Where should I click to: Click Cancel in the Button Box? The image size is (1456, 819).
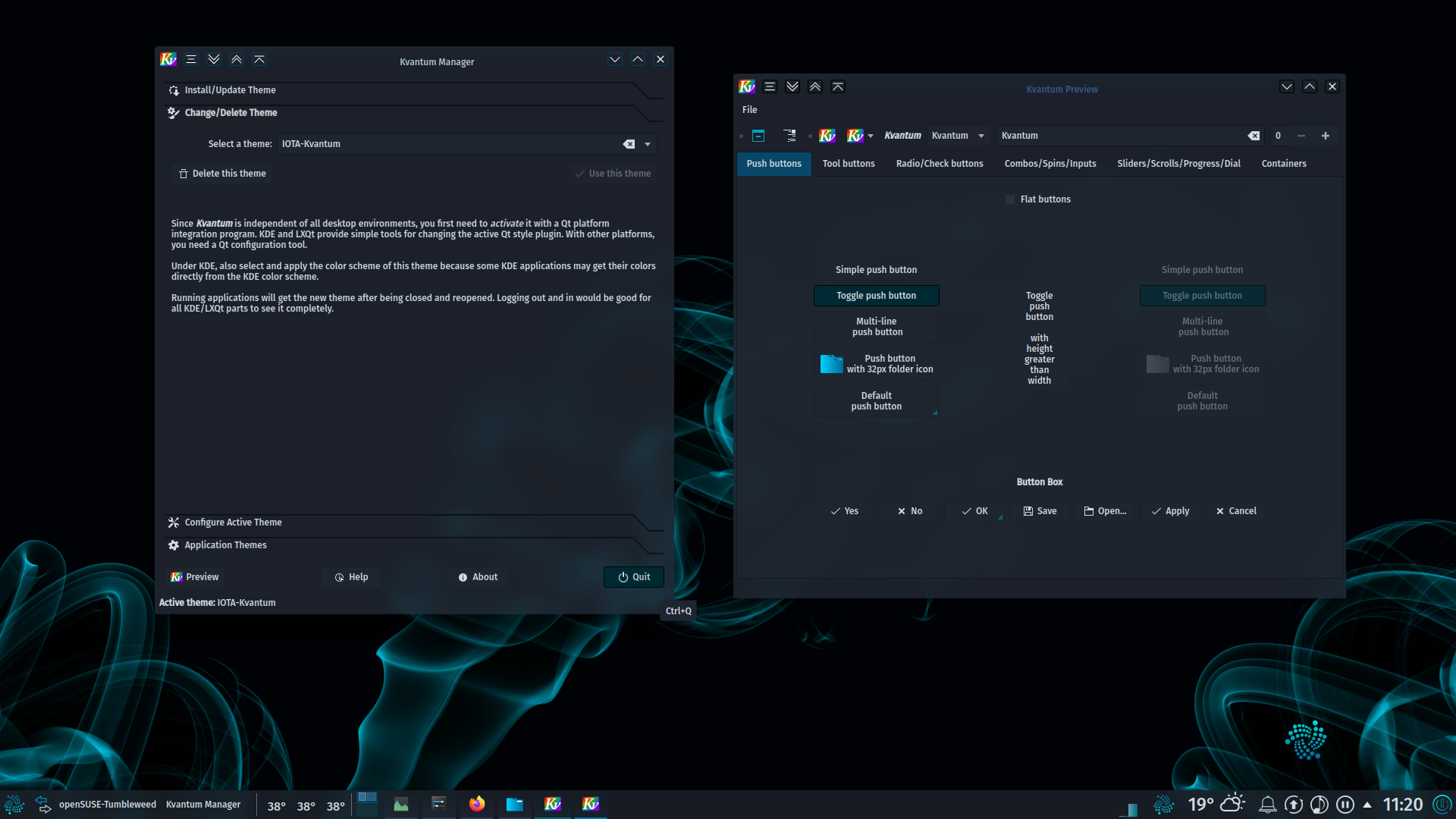(x=1236, y=511)
